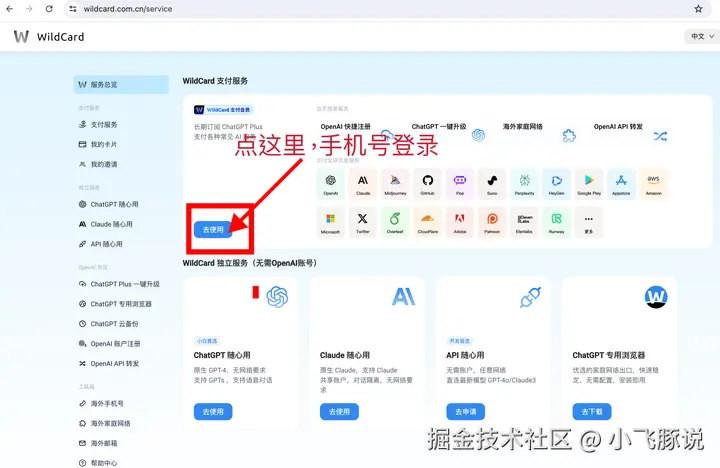Viewport: 720px width, 468px height.
Task: Open the Overleaf service icon
Action: tap(395, 222)
